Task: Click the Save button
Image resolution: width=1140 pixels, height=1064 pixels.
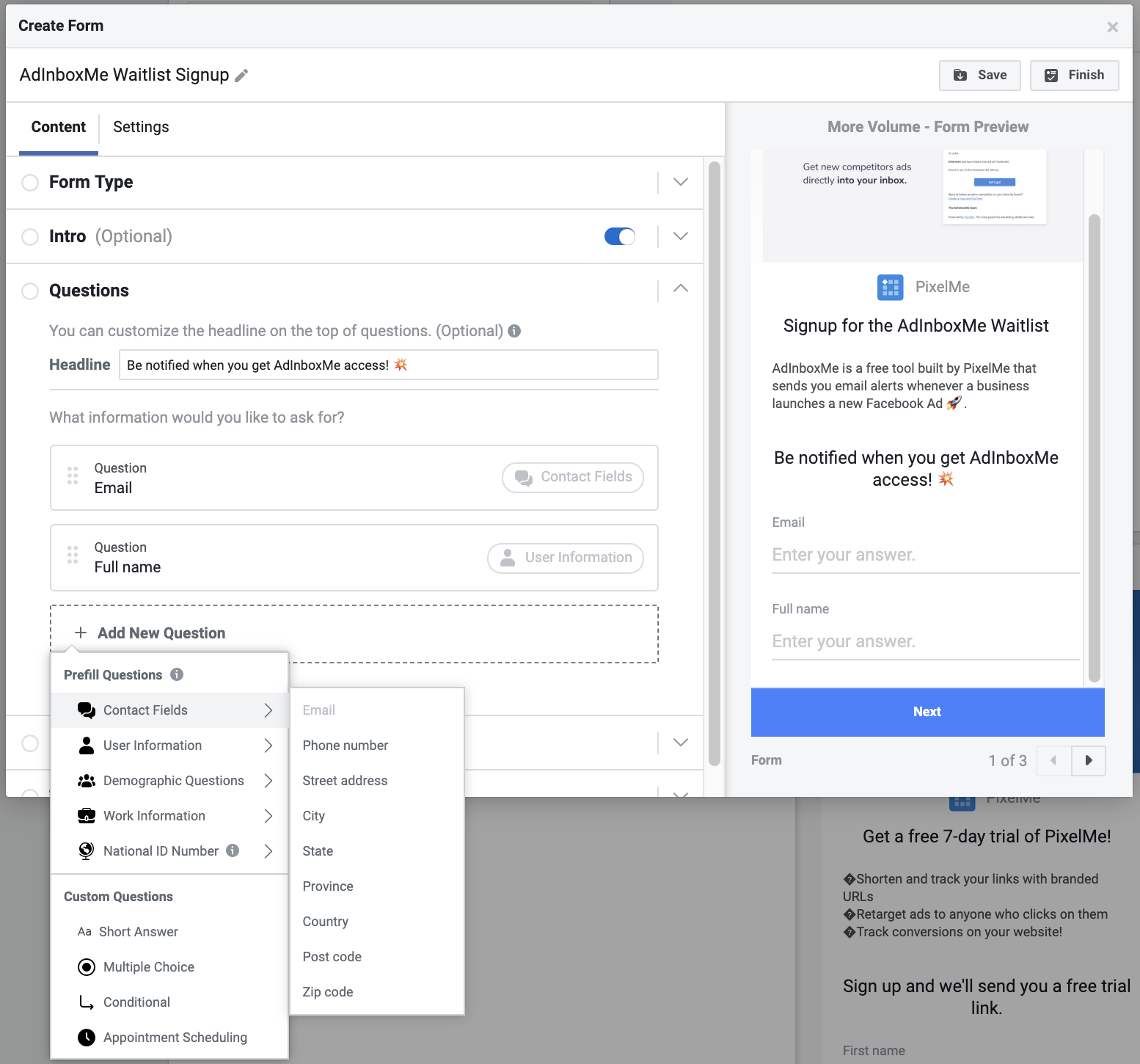Action: coord(979,75)
